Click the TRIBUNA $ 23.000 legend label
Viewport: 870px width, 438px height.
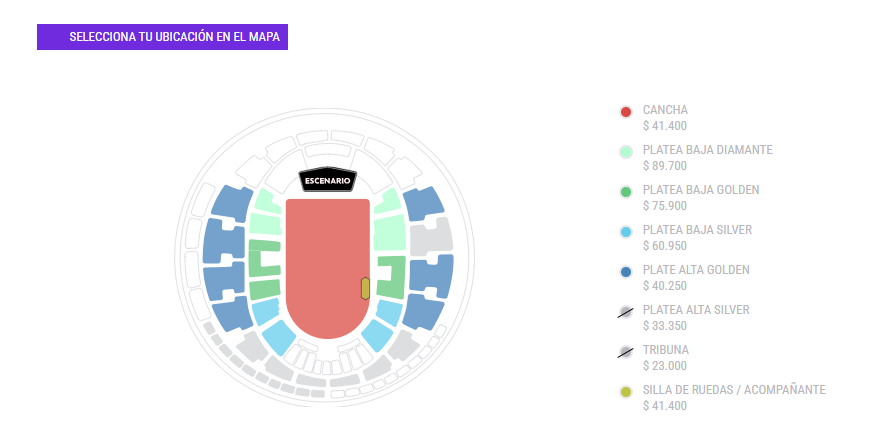click(x=666, y=358)
